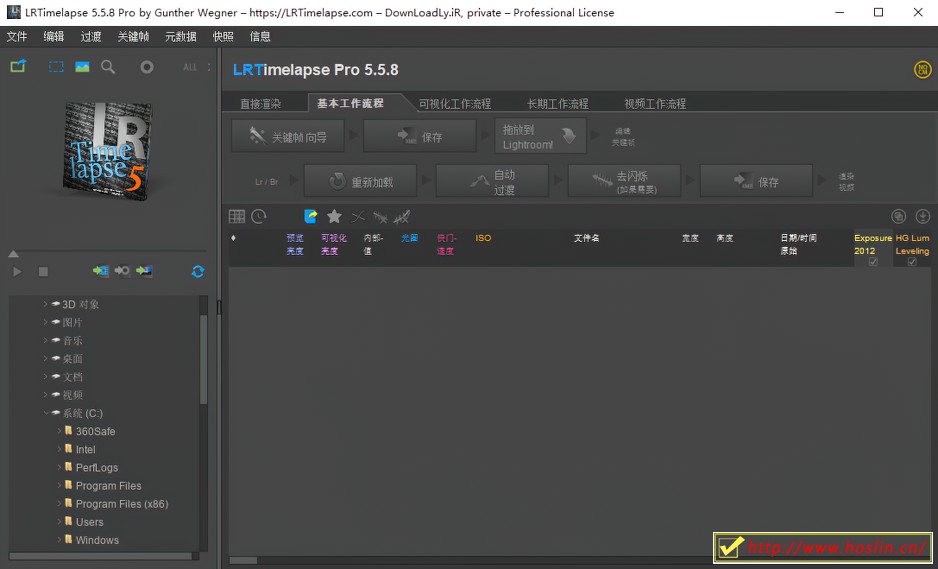Click the LRTimelapse 5 box logo thumbnail
Image resolution: width=938 pixels, height=569 pixels.
[x=106, y=151]
